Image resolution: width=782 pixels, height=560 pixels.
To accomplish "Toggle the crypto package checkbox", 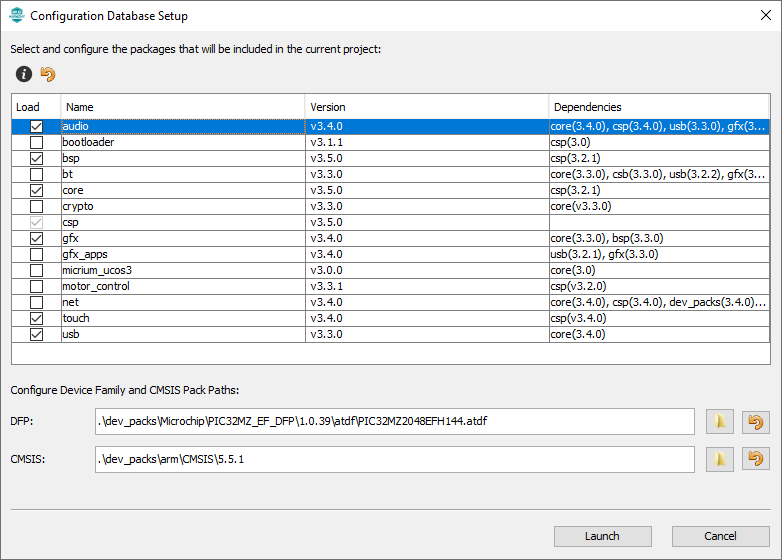I will 37,206.
